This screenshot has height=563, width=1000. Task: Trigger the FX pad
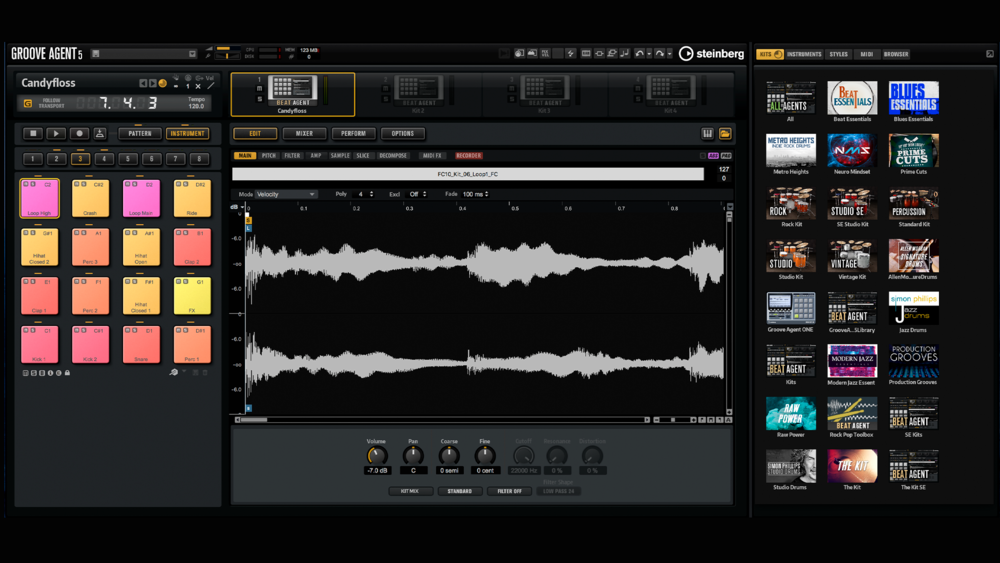click(192, 296)
